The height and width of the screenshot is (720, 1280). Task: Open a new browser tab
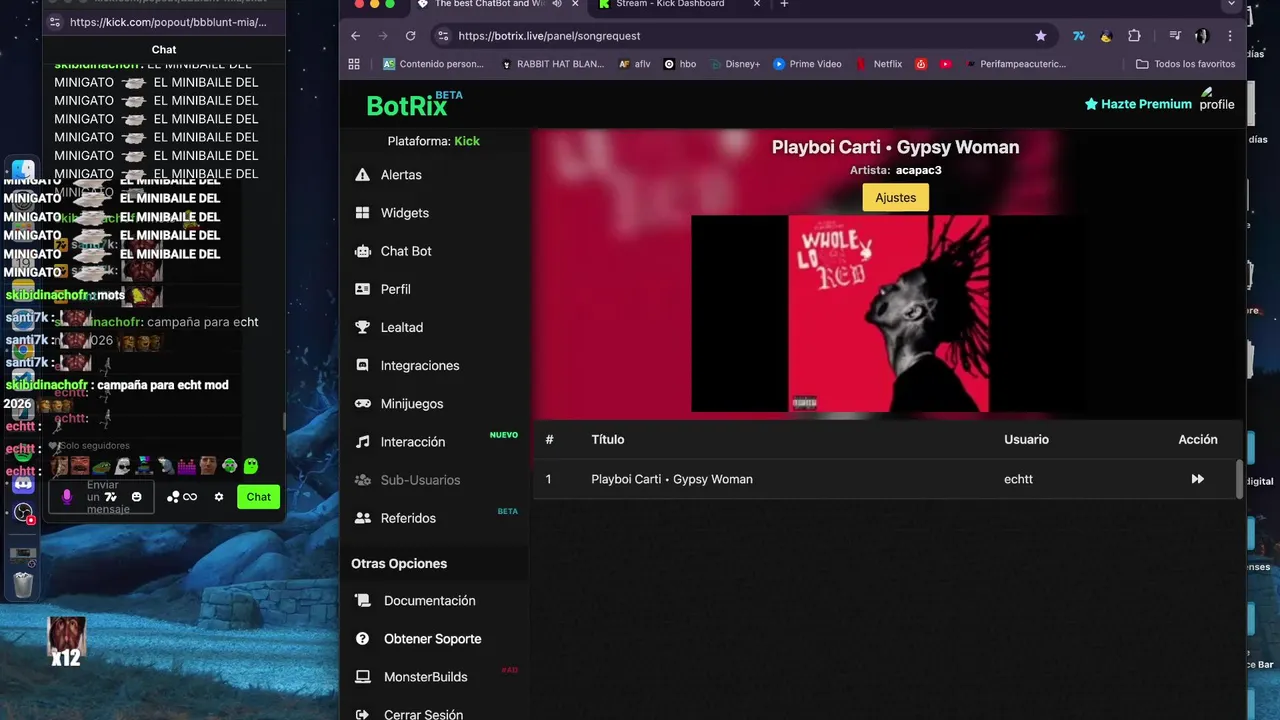tap(784, 4)
